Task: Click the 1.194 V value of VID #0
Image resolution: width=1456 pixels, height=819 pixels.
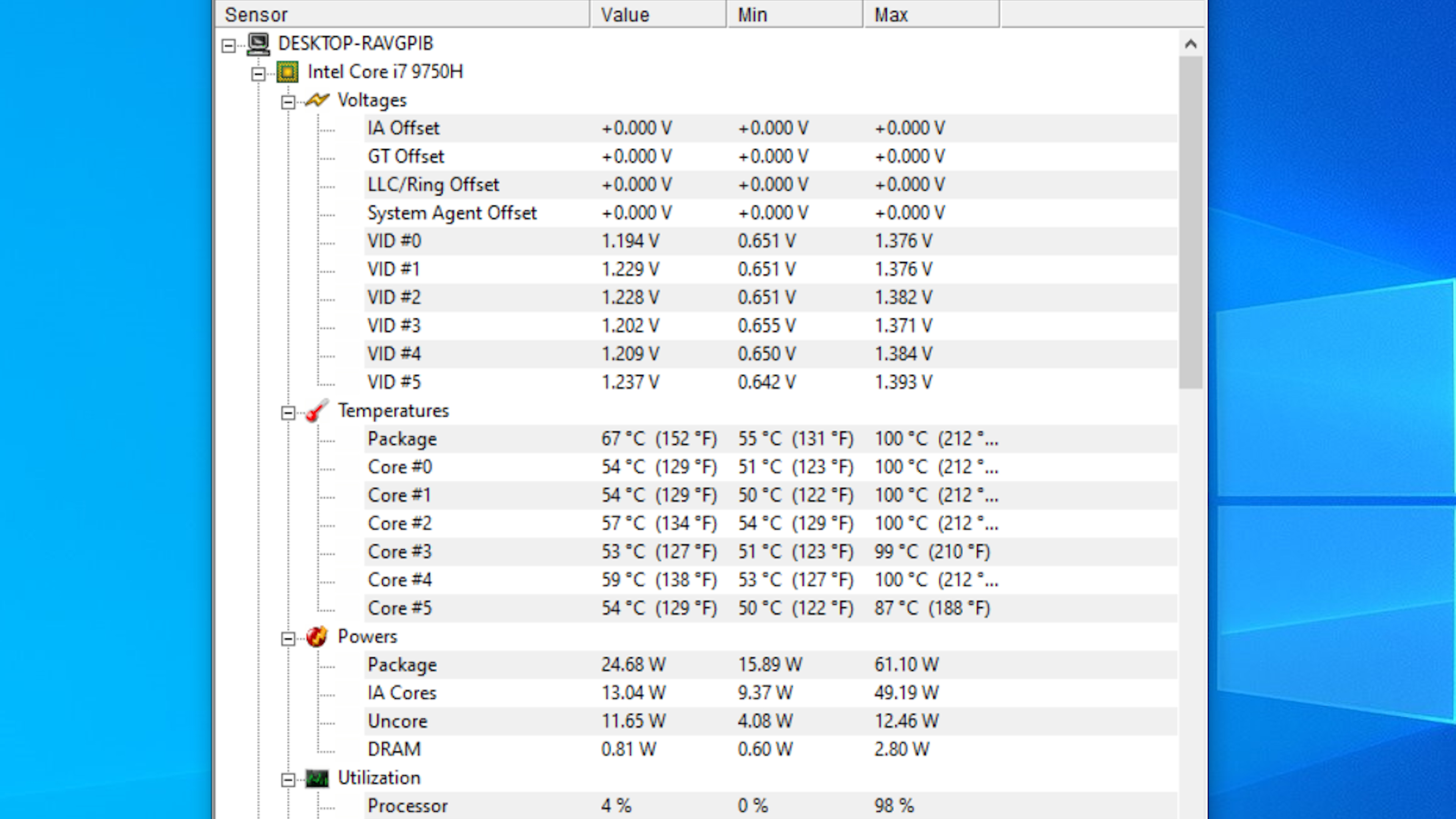Action: 630,242
